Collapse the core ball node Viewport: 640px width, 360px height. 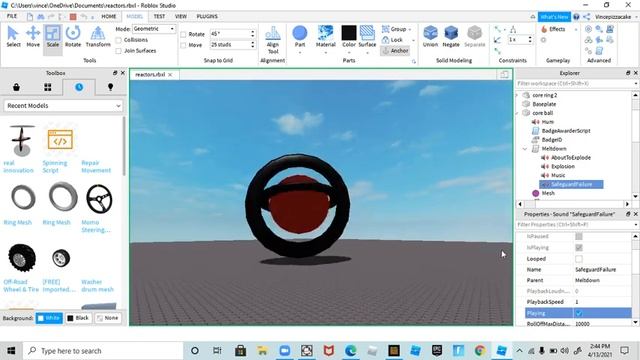[517, 113]
